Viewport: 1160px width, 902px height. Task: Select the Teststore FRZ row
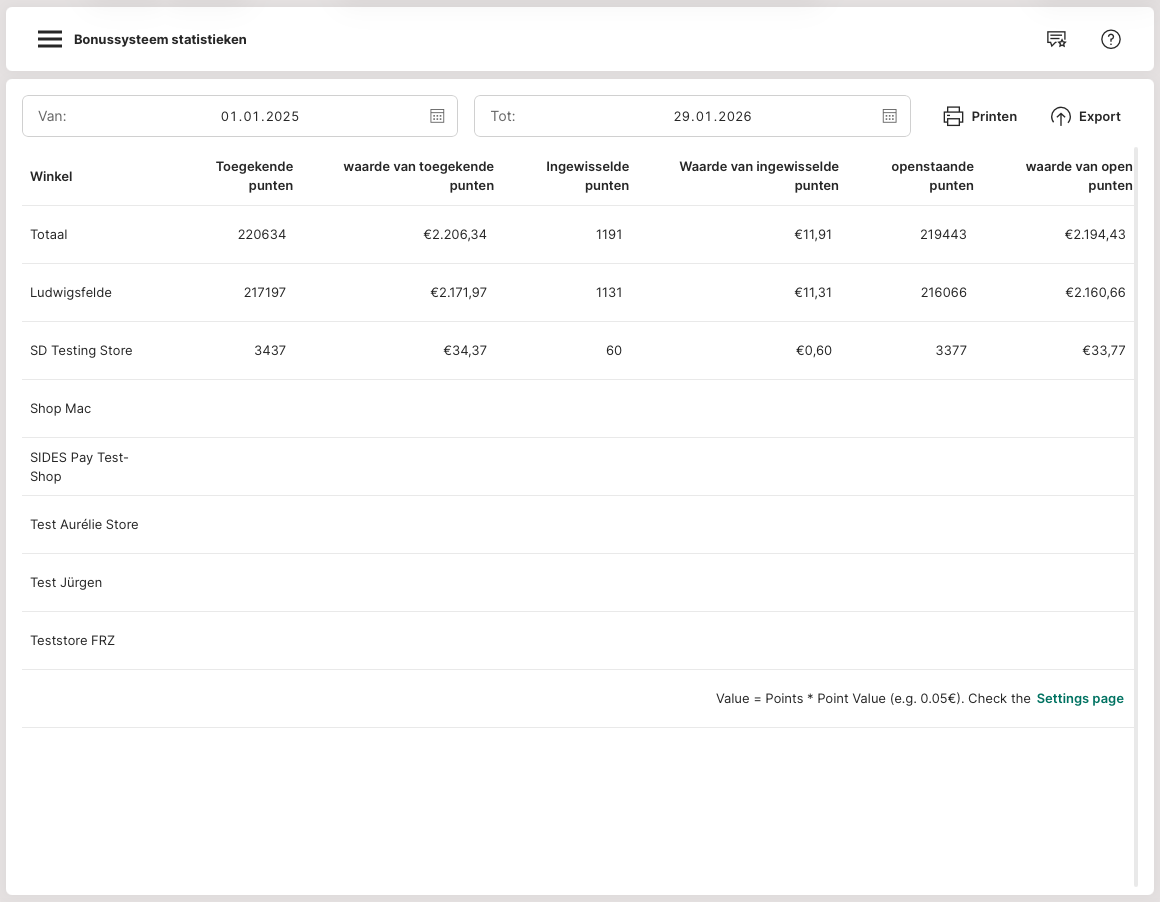coord(72,641)
